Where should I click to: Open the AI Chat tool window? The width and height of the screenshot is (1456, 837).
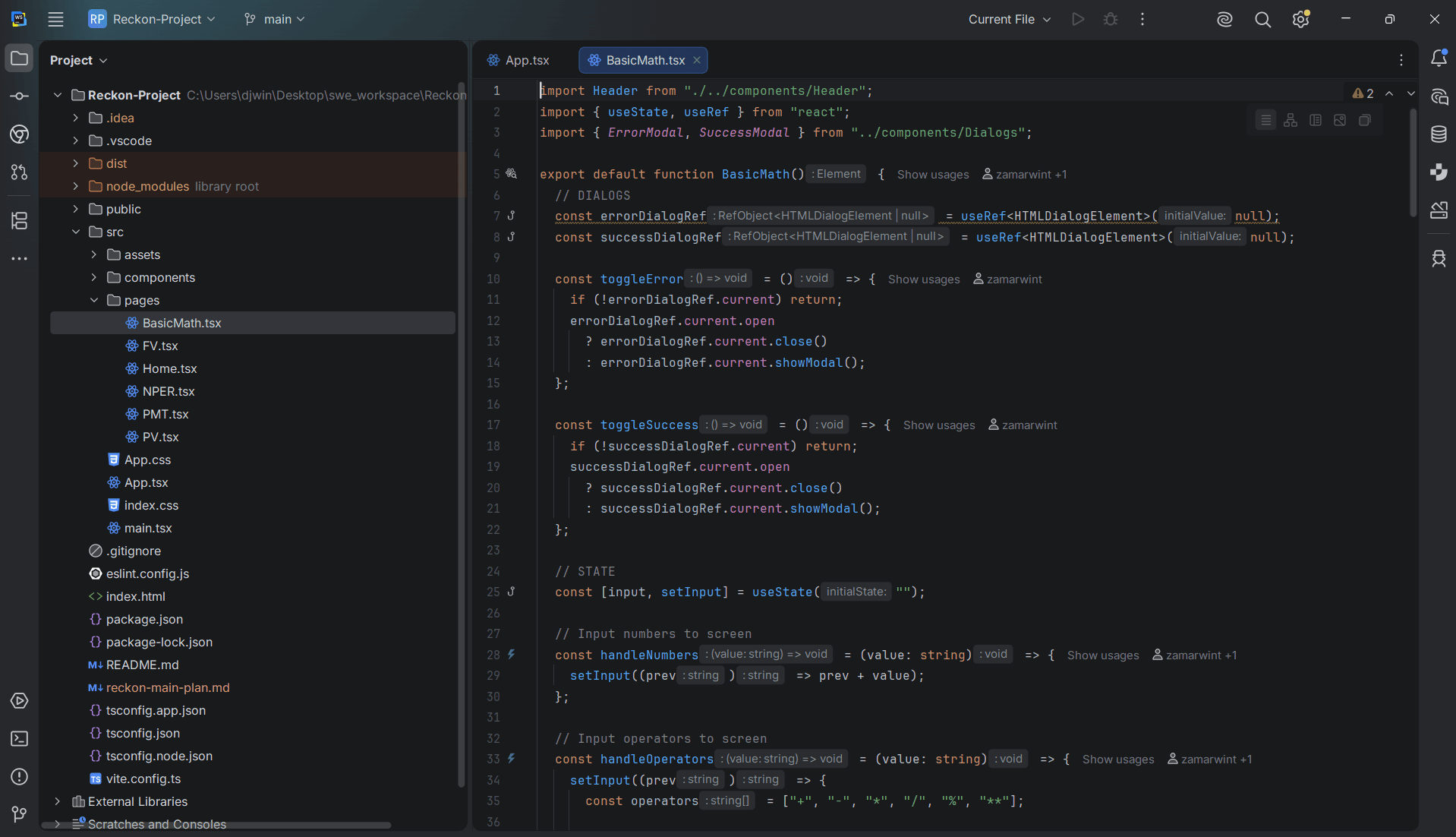click(x=1439, y=97)
